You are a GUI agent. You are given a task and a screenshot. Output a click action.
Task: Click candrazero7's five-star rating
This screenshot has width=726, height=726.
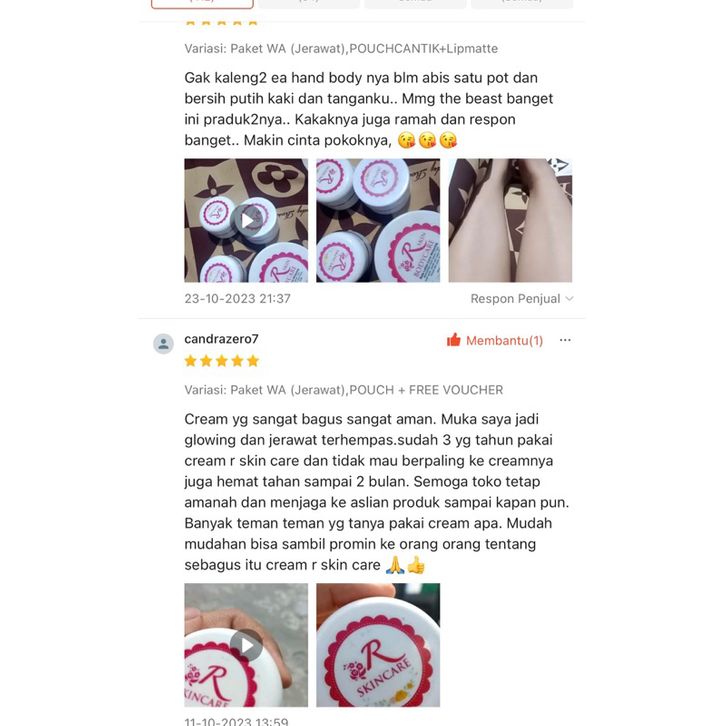pyautogui.click(x=221, y=361)
